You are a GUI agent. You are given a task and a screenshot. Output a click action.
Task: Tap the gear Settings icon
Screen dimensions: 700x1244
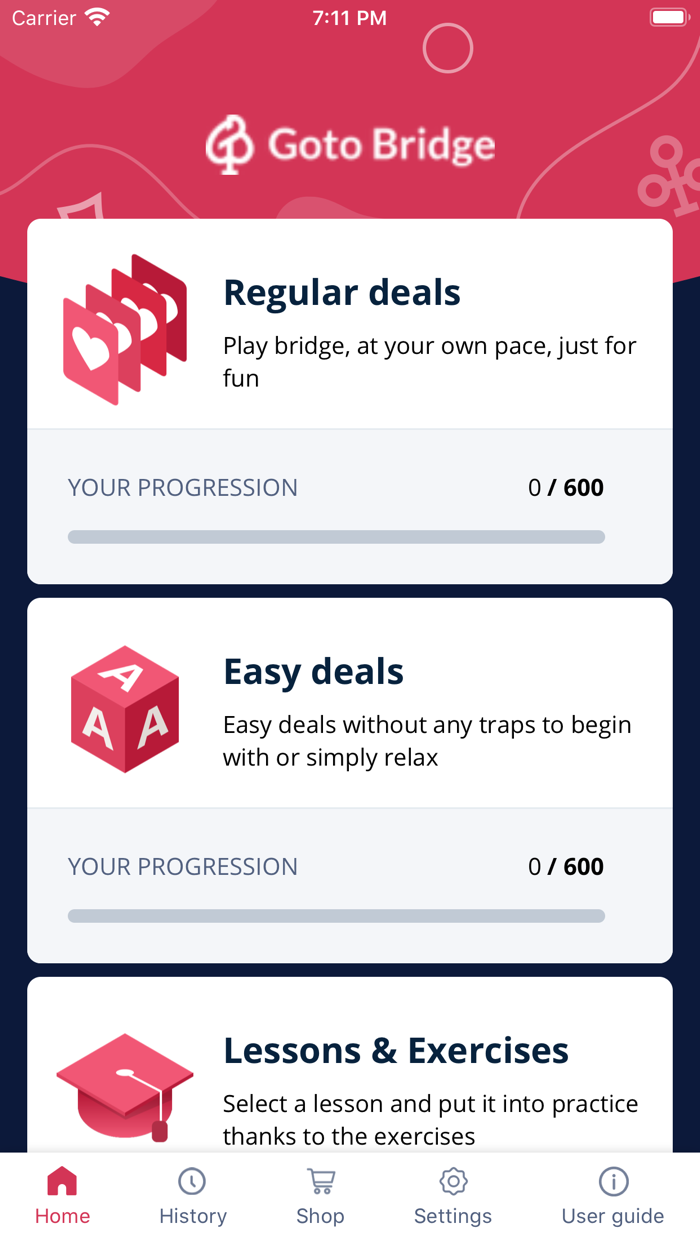[453, 1182]
